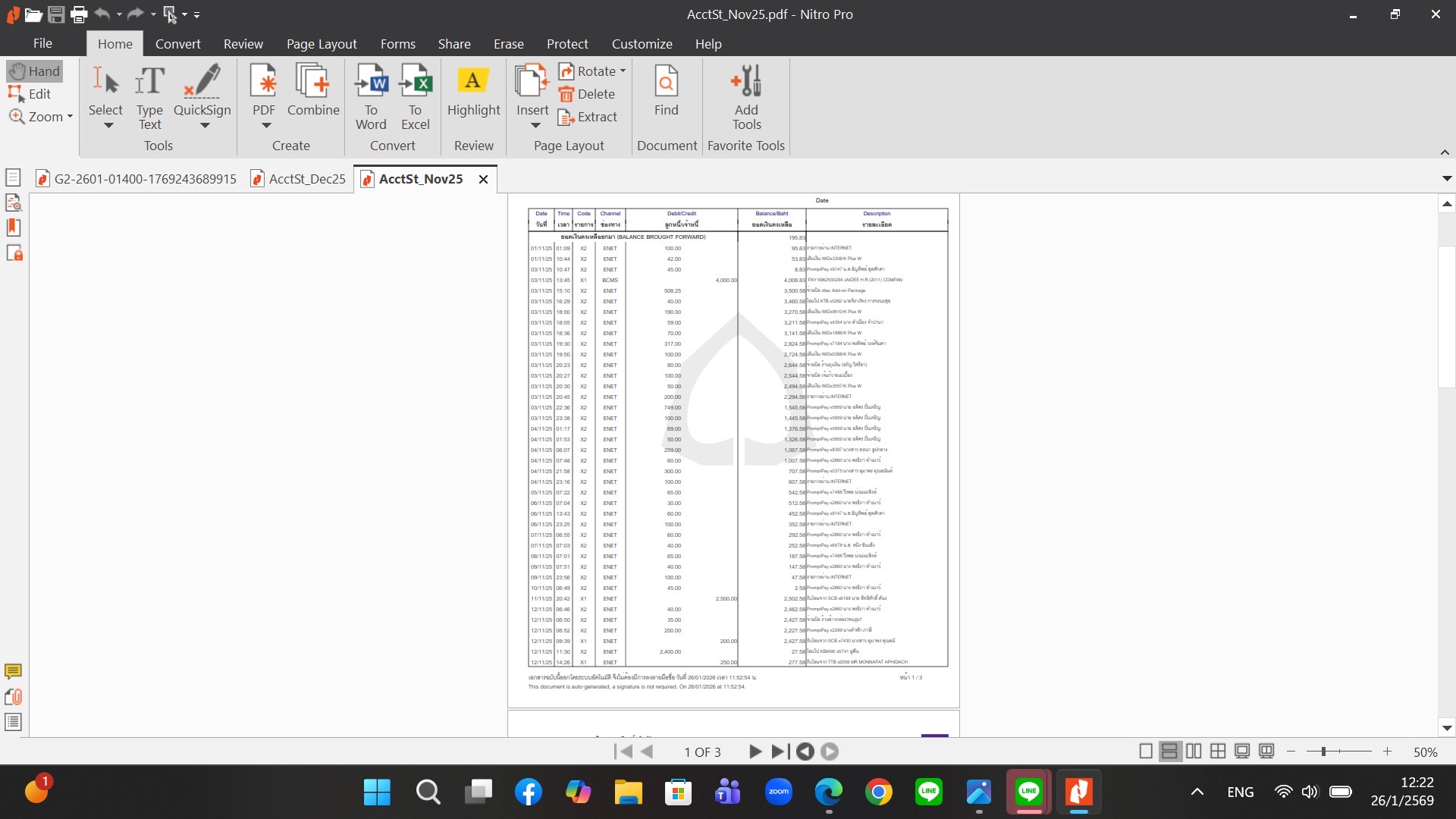This screenshot has height=819, width=1456.
Task: Enable the Hand tool
Action: pos(35,71)
